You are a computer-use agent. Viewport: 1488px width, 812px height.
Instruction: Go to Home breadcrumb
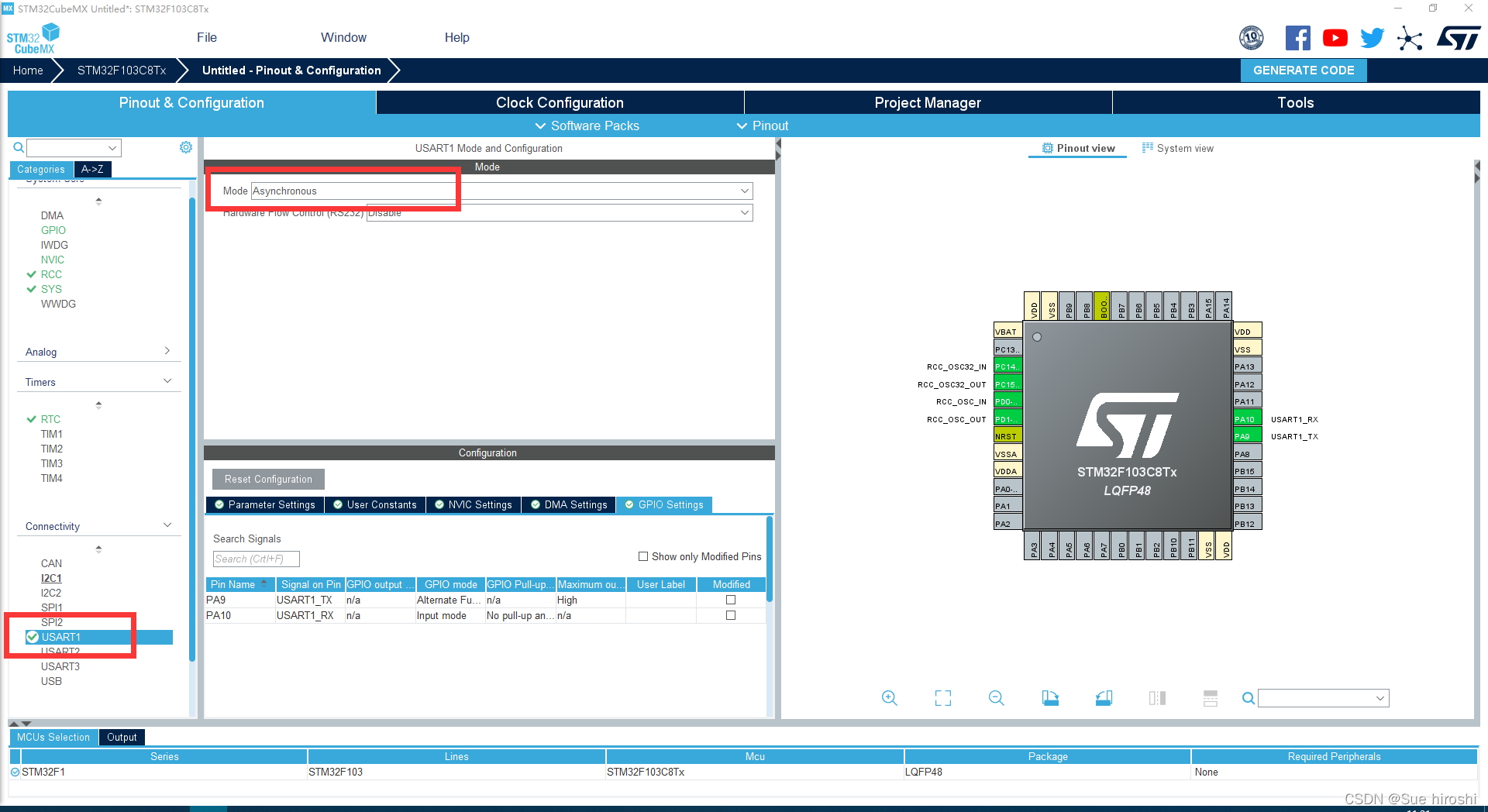coord(28,70)
